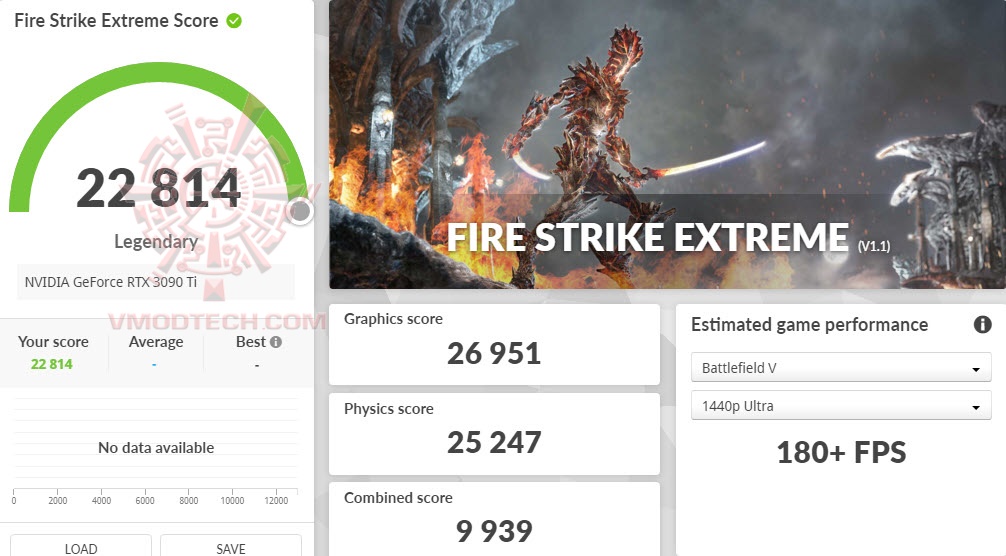Click the Legendary rating label

[x=156, y=241]
